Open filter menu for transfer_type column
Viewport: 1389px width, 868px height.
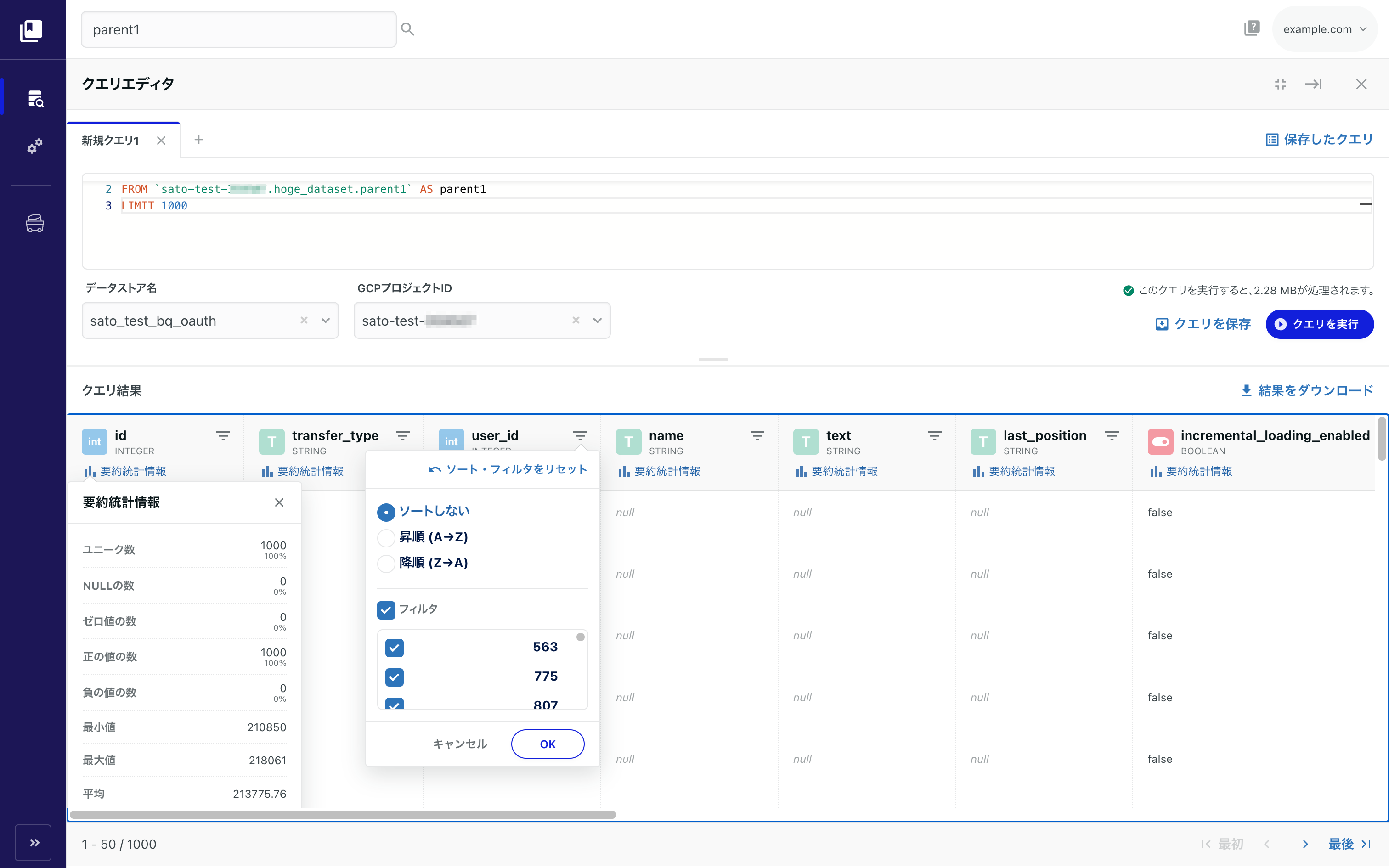[403, 436]
